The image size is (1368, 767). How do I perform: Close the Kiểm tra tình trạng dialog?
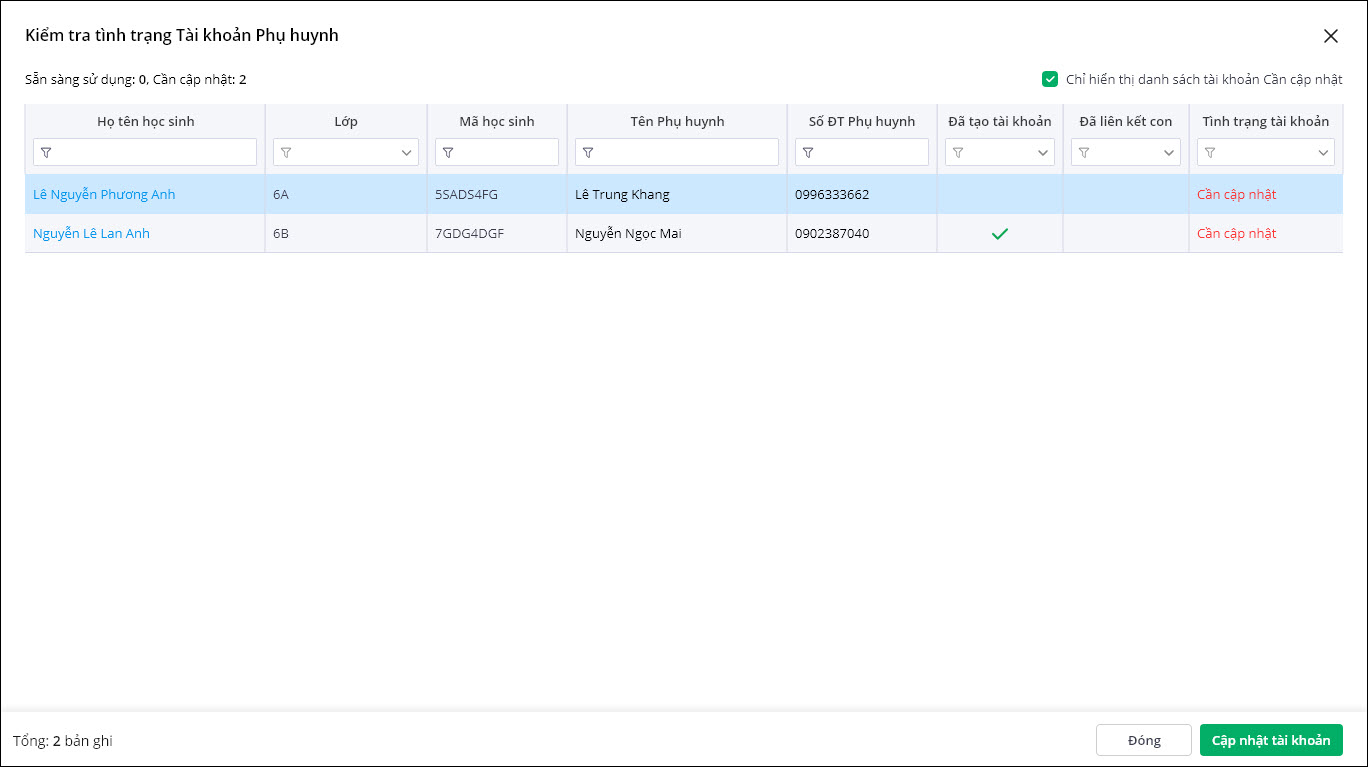tap(1330, 36)
